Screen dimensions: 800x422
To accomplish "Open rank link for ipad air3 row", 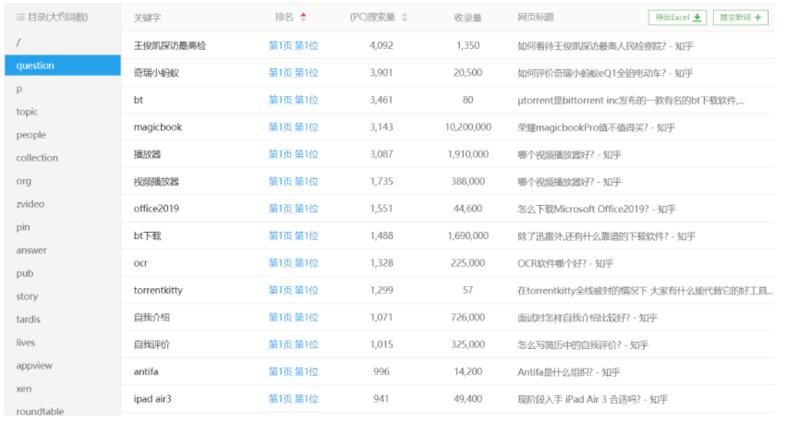I will click(x=293, y=399).
